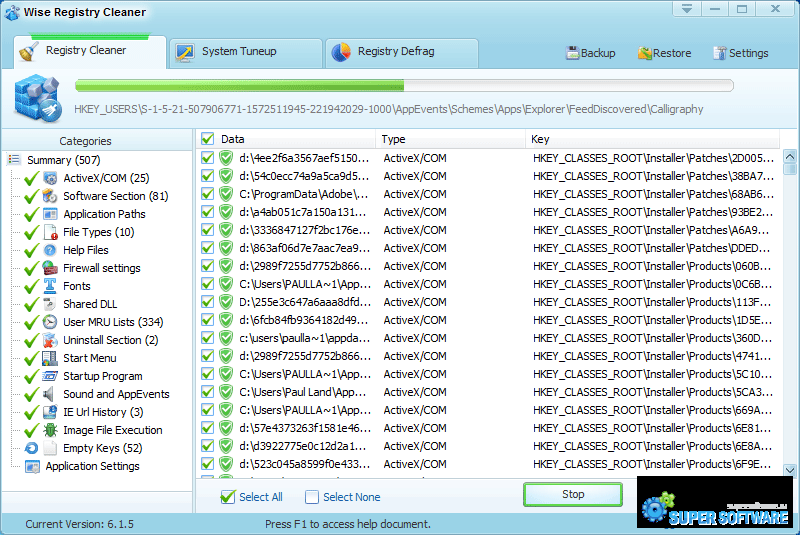Toggle the Data column header checkbox
The width and height of the screenshot is (800, 535).
point(207,138)
